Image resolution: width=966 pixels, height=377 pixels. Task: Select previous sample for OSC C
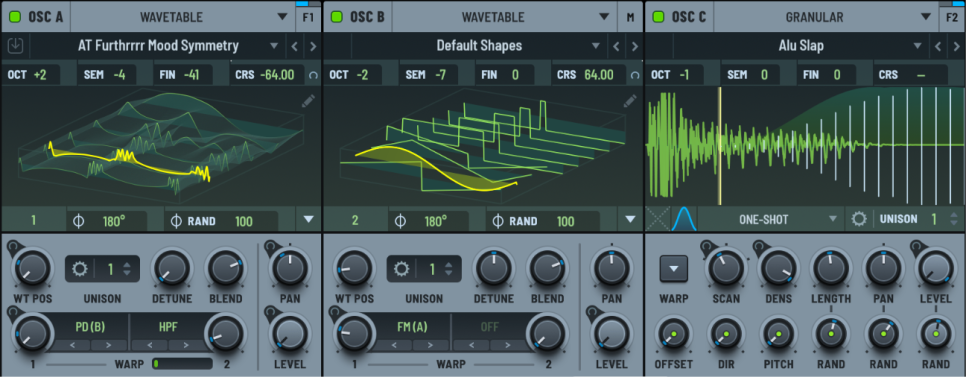(938, 46)
